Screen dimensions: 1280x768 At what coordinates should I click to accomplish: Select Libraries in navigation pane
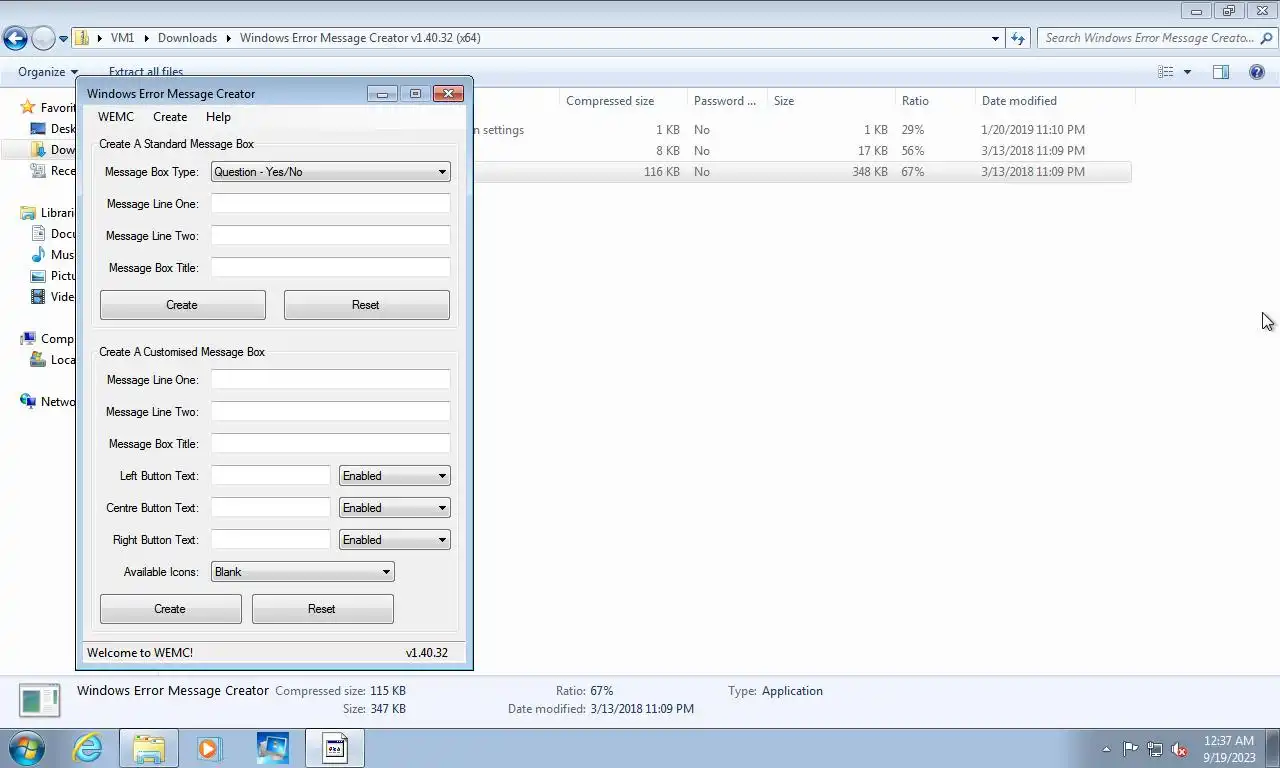tap(50, 213)
